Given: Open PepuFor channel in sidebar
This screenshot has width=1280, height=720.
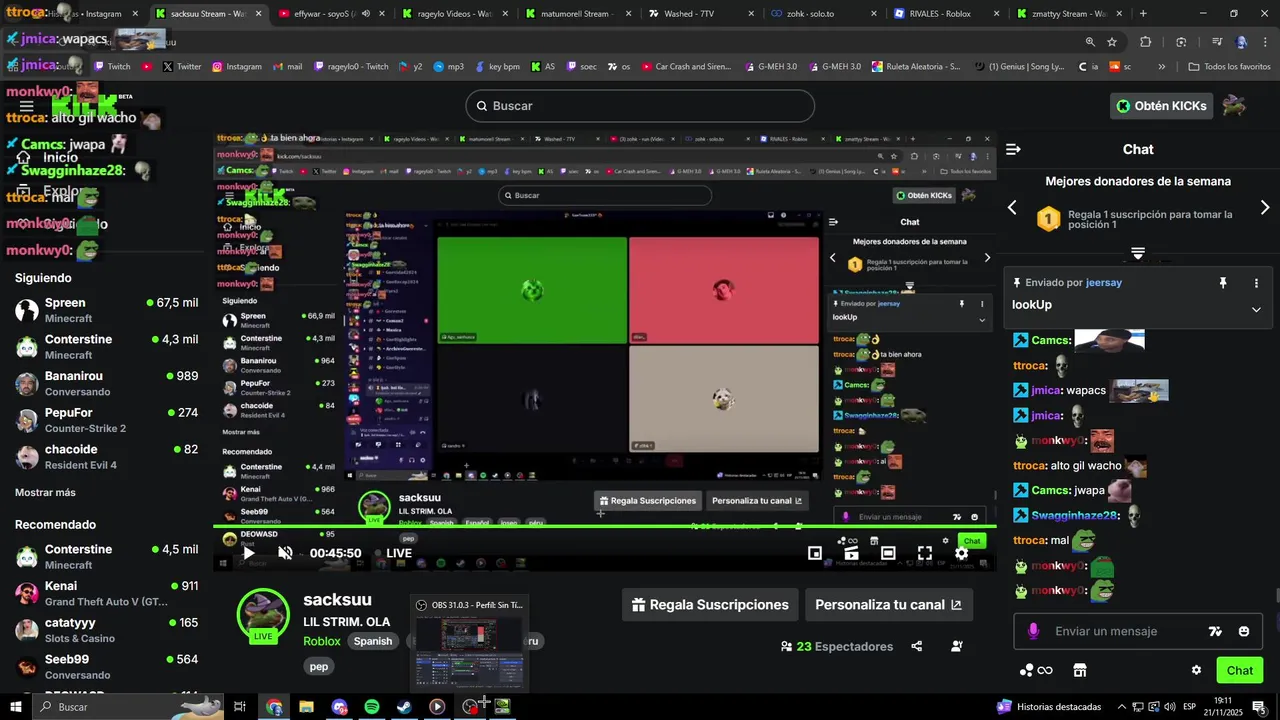Looking at the screenshot, I should click(x=107, y=420).
